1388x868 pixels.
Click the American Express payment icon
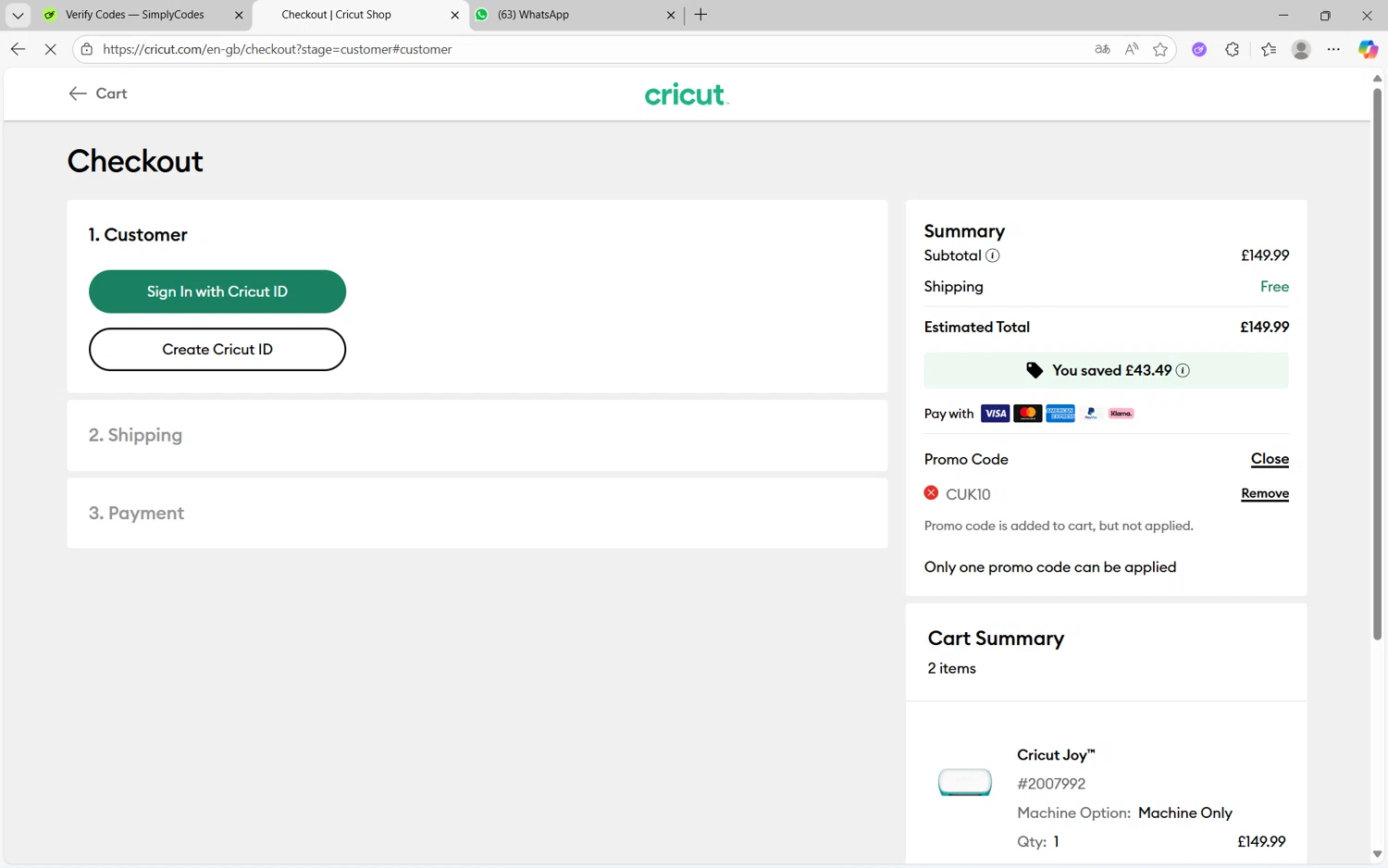1060,414
